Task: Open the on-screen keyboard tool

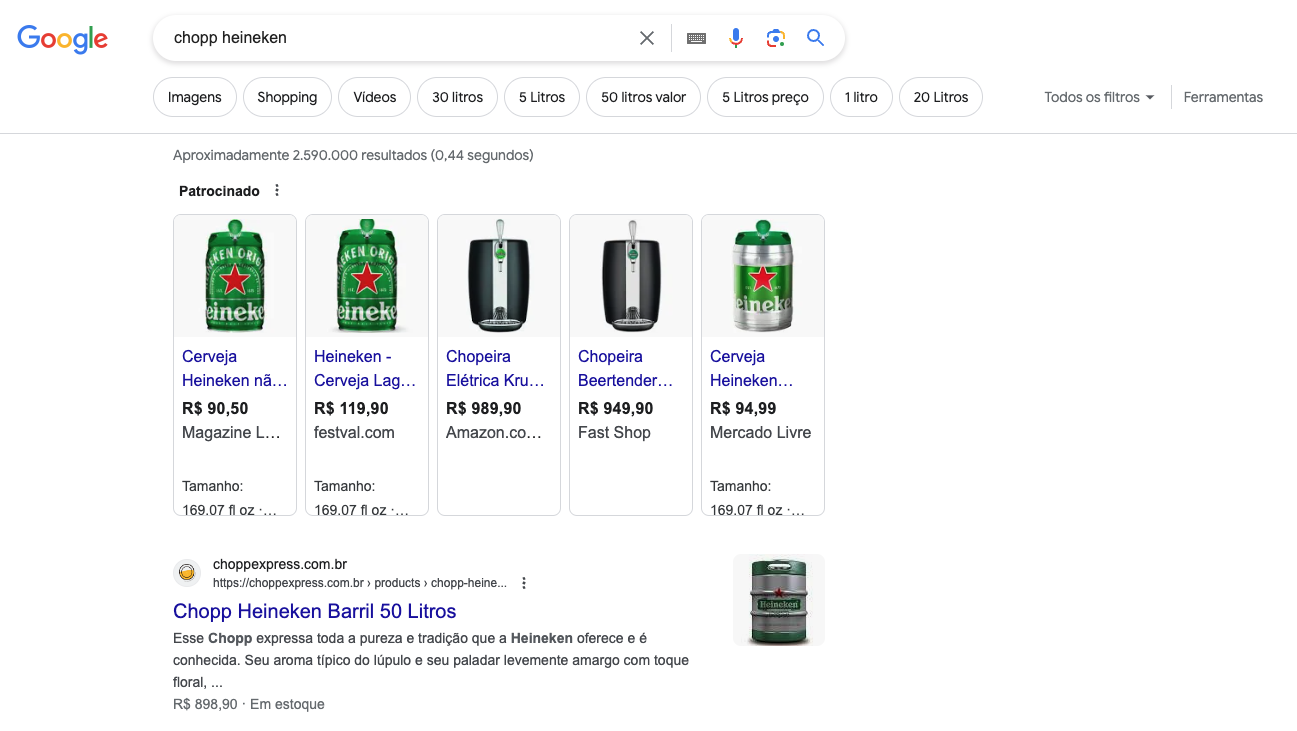Action: (696, 38)
